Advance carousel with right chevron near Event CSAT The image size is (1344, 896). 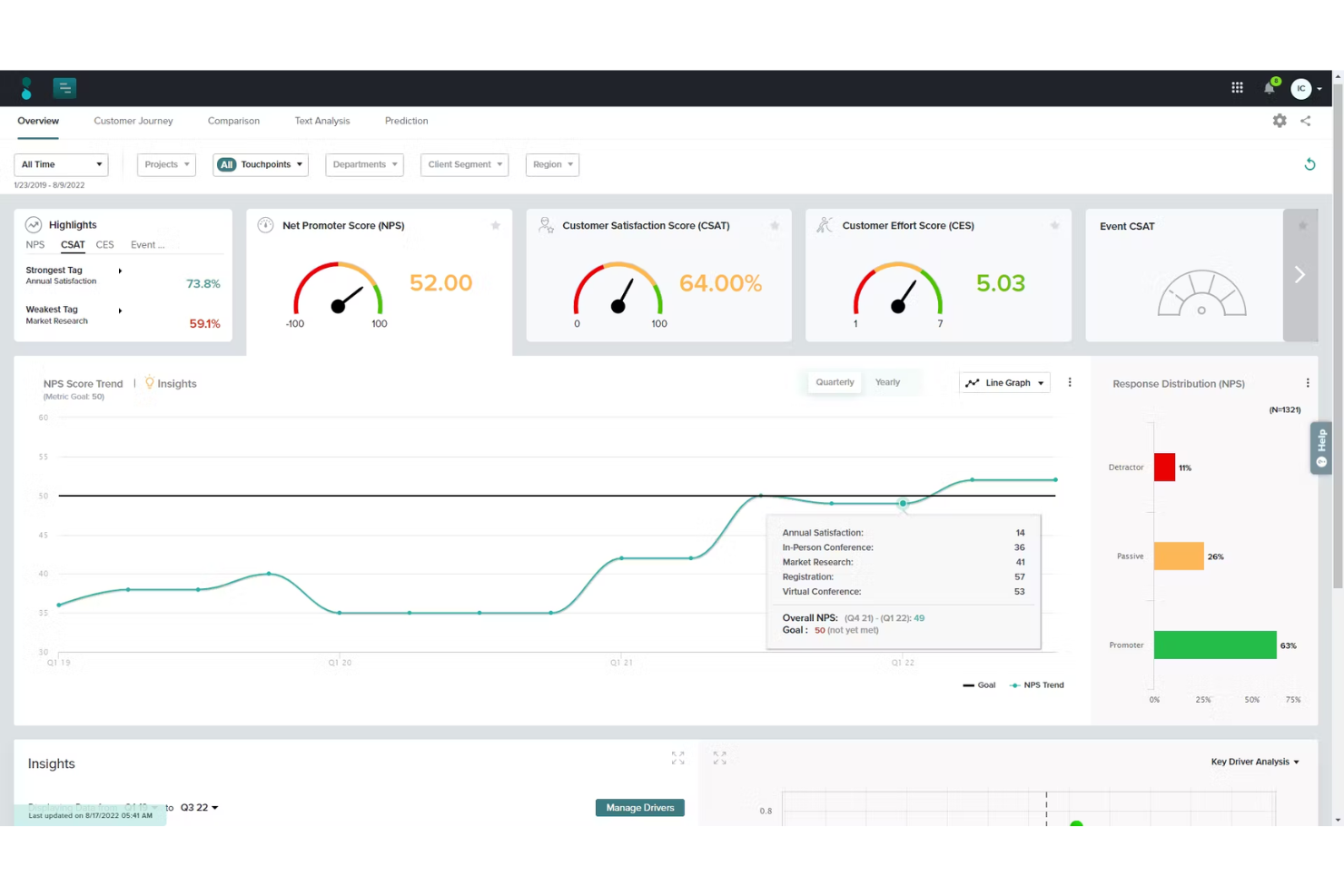[1300, 274]
